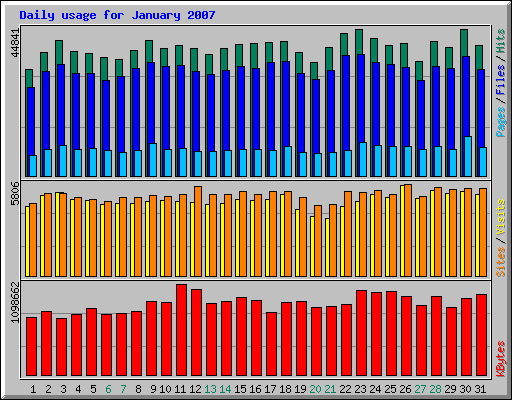Click the orange Sites bar for day 26
Screen dimensions: 512x400
point(408,230)
